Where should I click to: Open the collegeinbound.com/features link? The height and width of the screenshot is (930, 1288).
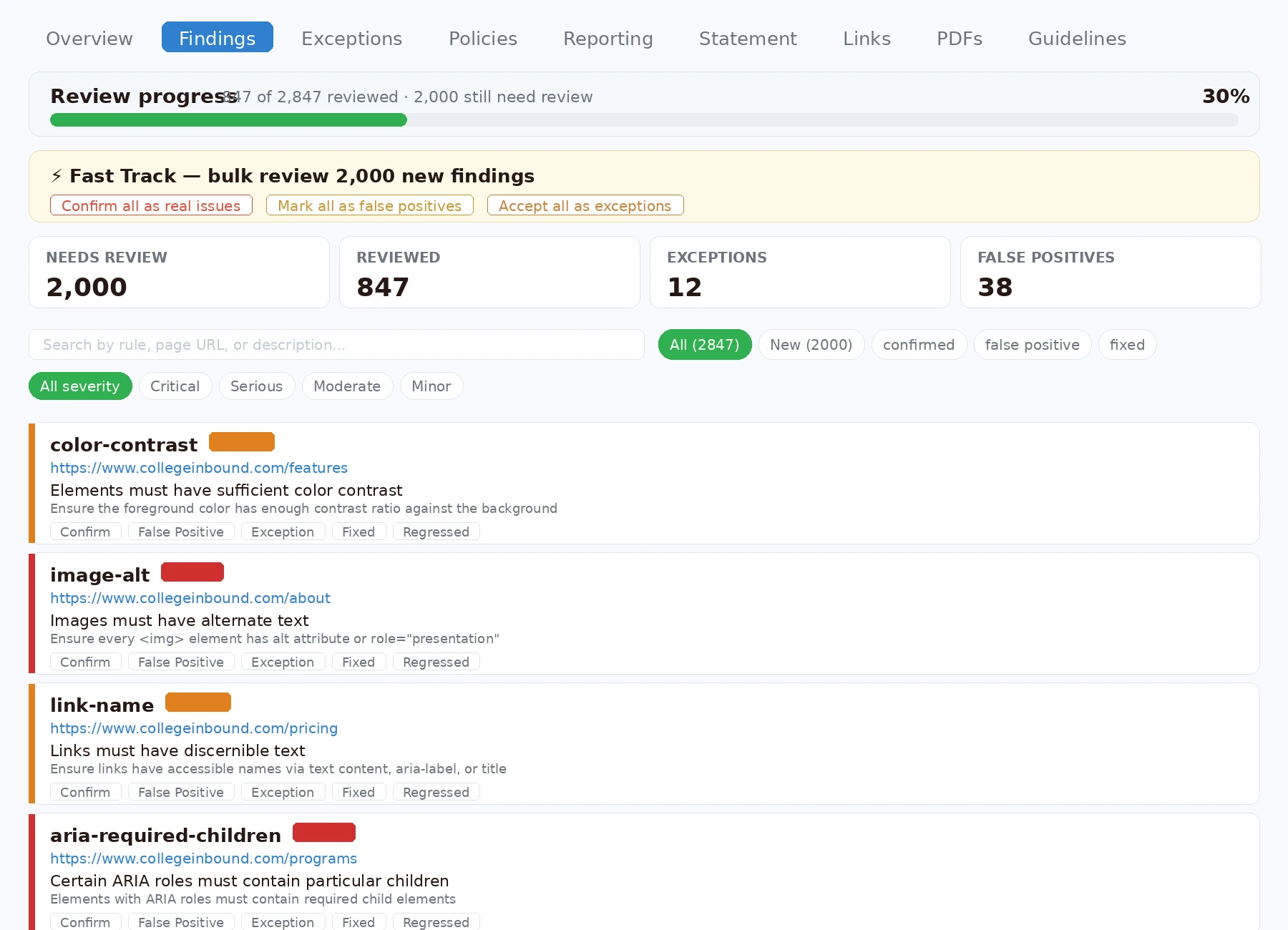[199, 468]
